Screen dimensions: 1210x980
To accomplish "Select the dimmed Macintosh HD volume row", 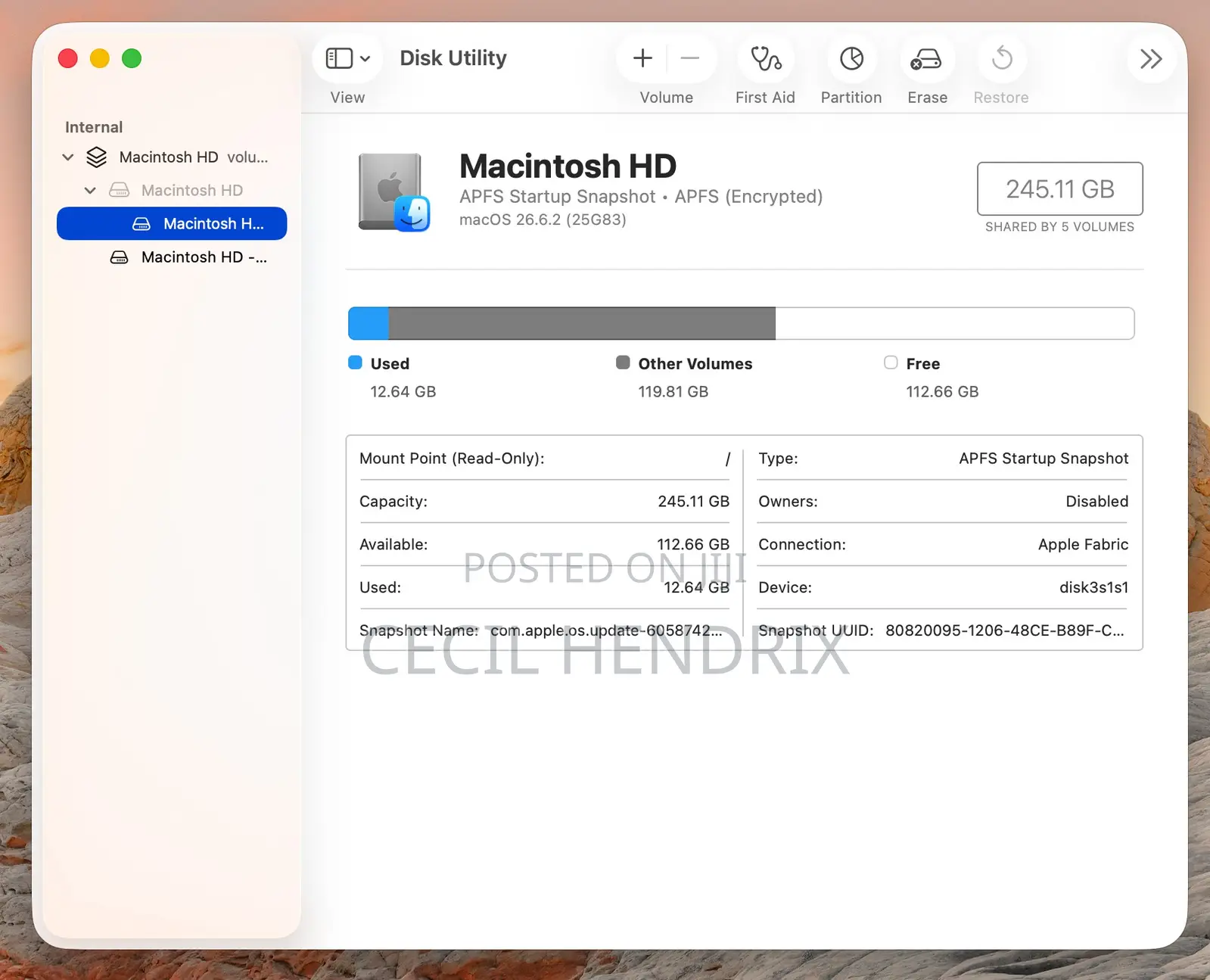I will click(172, 191).
